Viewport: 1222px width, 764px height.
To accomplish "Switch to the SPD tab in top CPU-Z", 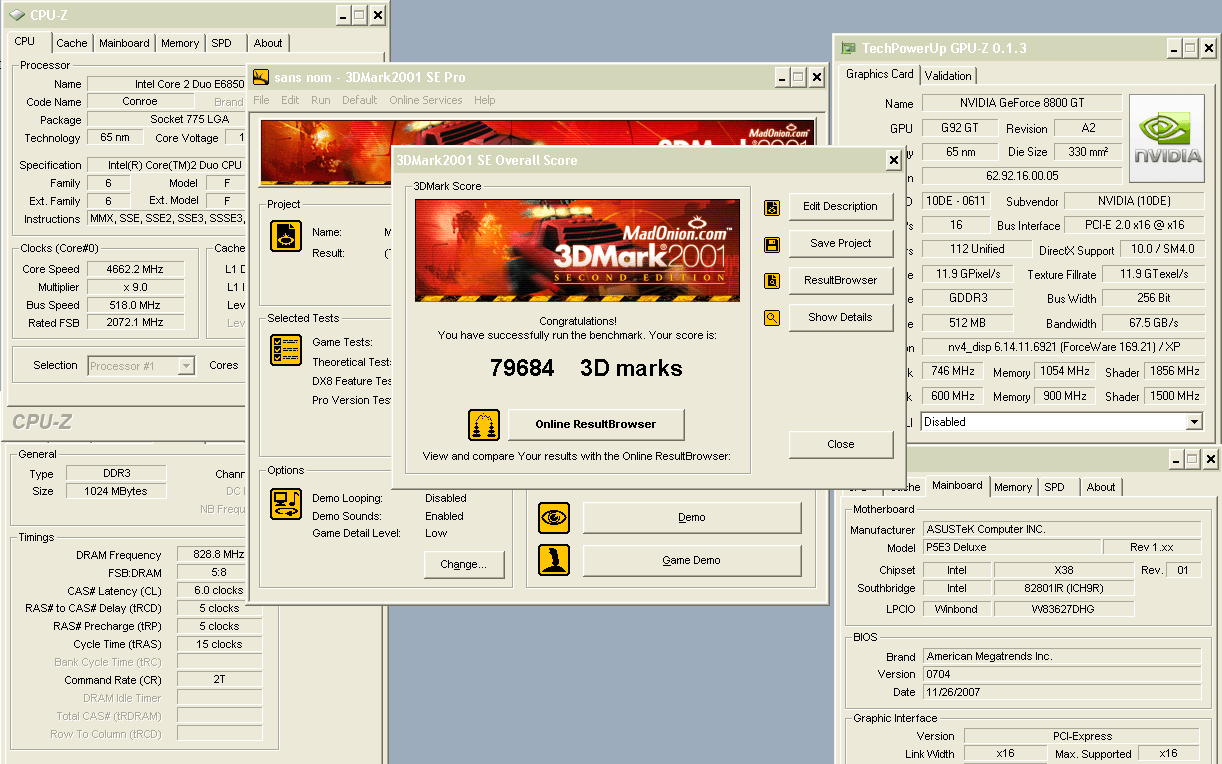I will (222, 43).
